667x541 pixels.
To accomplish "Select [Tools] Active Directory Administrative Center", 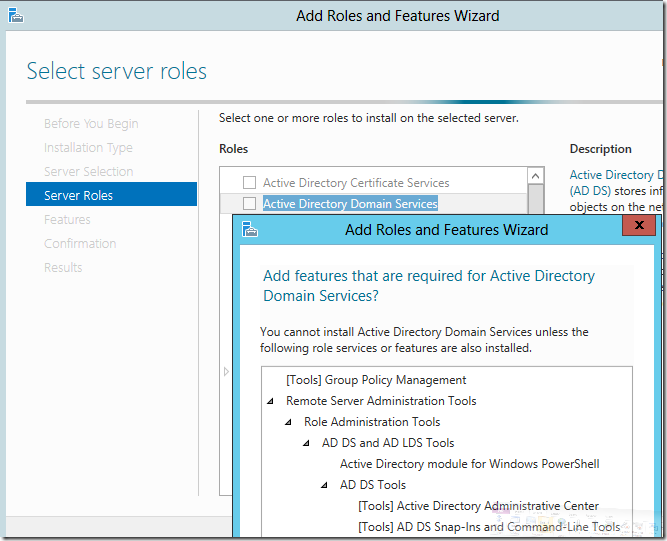I will pos(478,506).
